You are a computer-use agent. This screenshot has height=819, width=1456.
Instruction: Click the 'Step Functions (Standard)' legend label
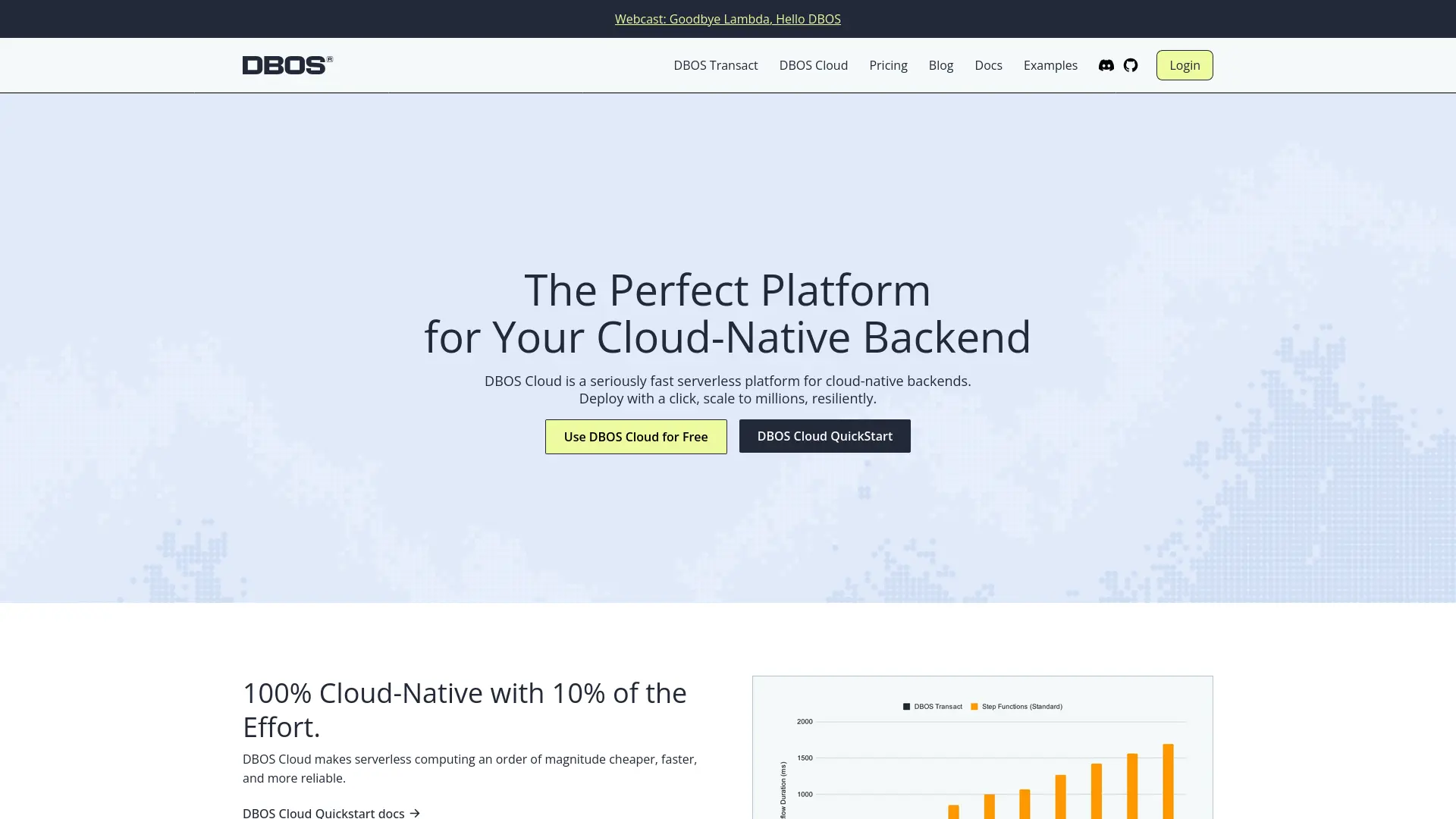pyautogui.click(x=1021, y=706)
